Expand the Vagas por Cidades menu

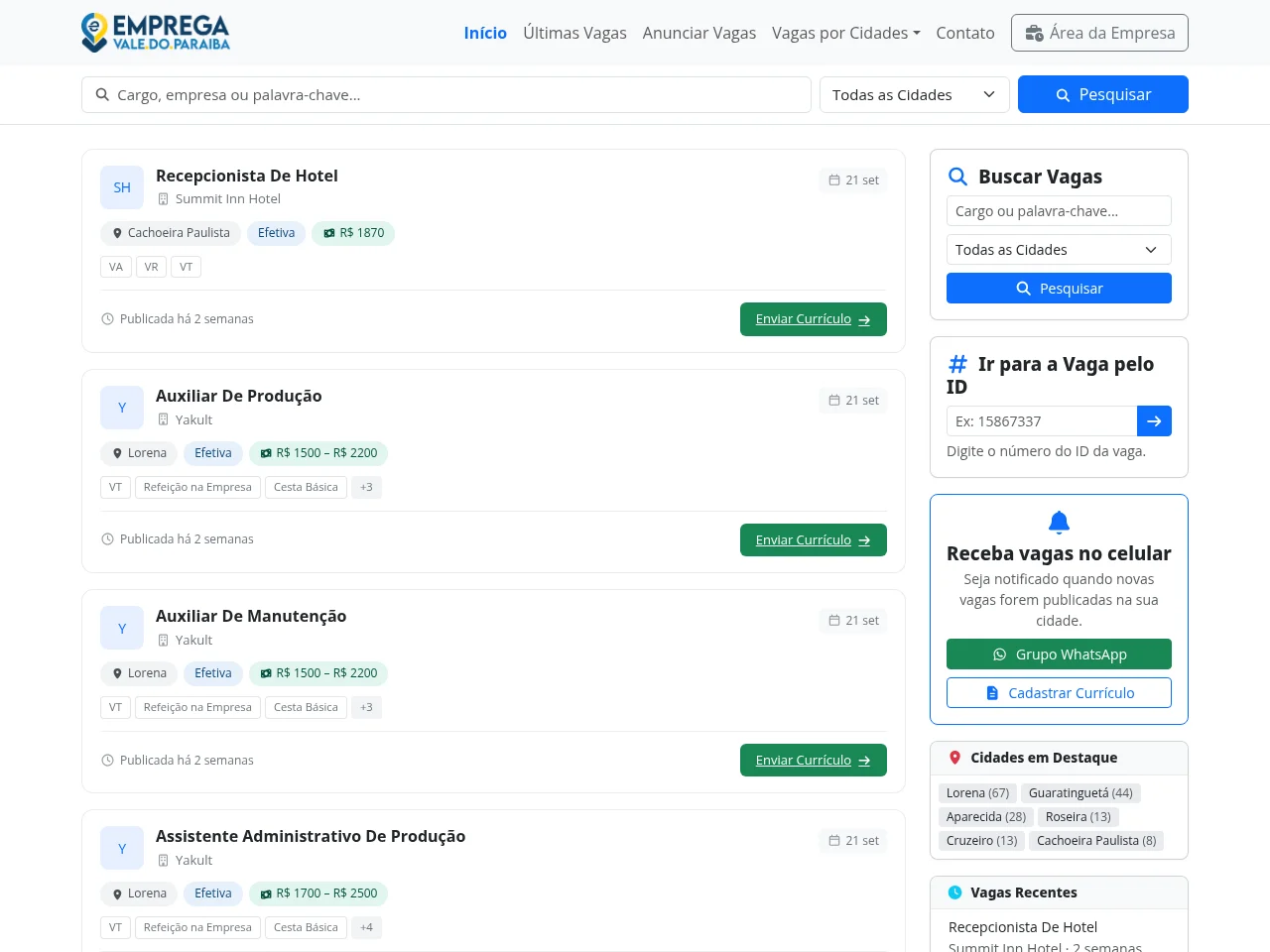[846, 33]
